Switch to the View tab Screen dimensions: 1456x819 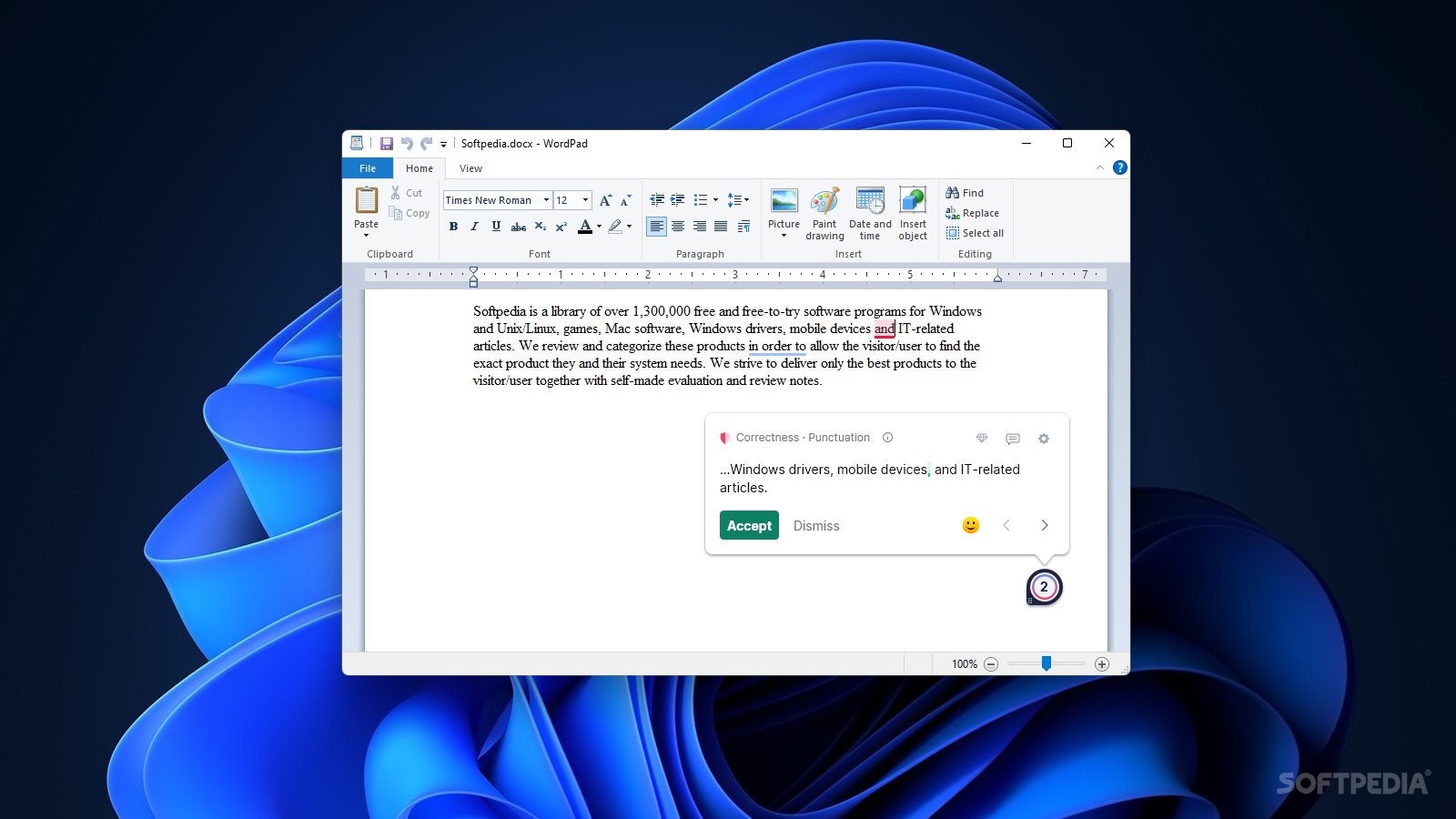click(x=470, y=168)
